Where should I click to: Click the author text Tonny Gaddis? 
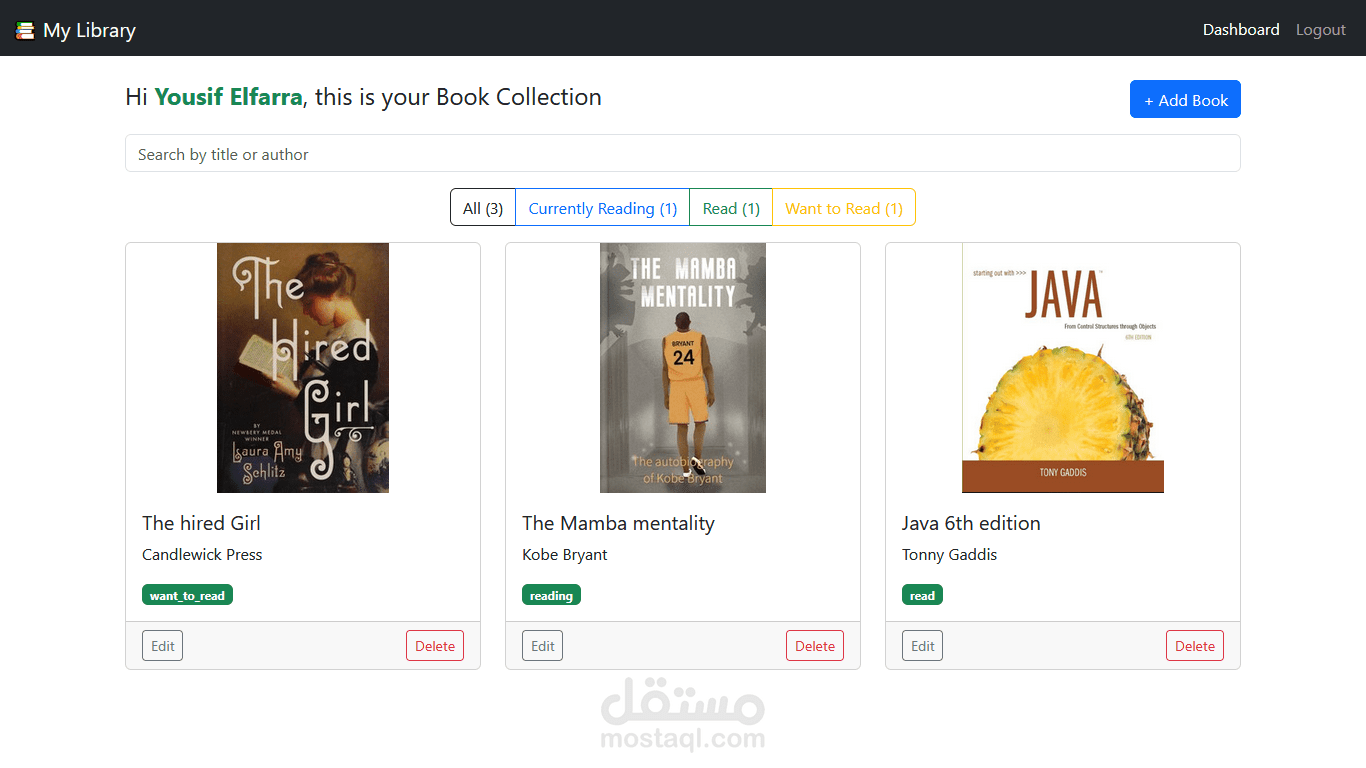coord(949,554)
